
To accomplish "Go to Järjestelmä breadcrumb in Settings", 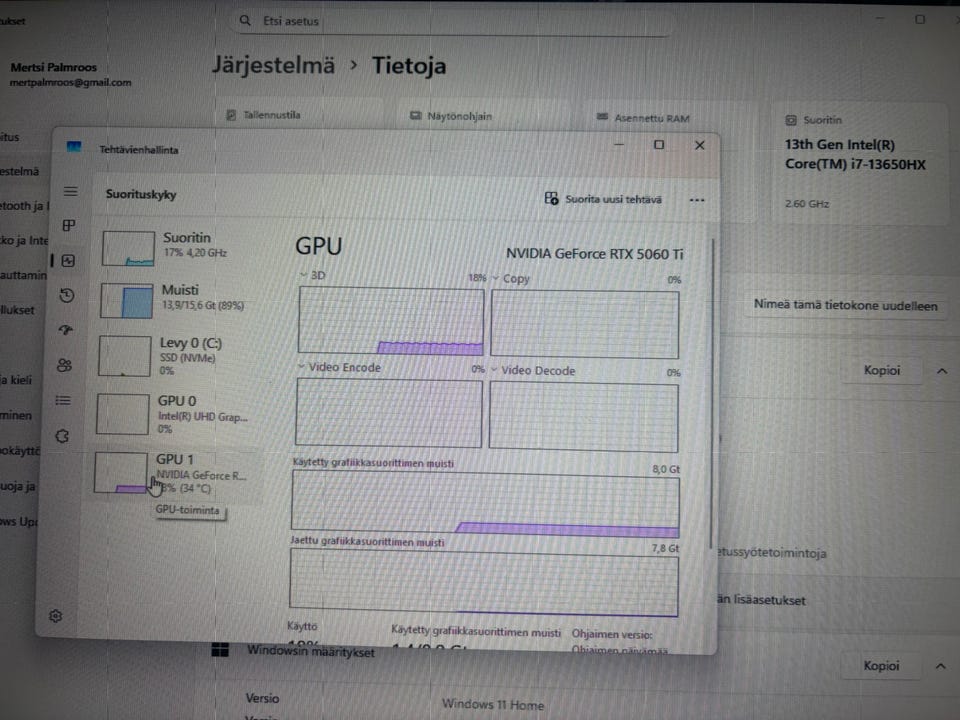I will coord(273,65).
